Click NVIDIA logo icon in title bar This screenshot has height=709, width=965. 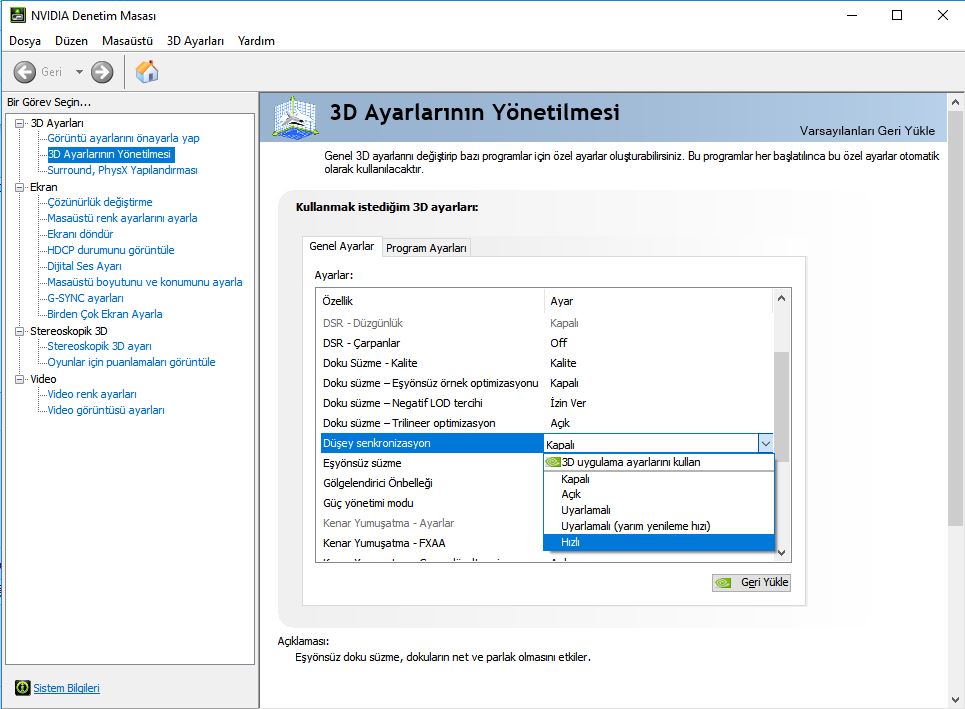[18, 15]
